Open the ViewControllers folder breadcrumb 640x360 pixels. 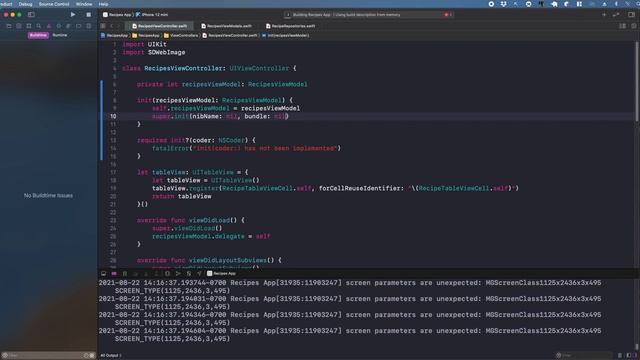click(181, 36)
